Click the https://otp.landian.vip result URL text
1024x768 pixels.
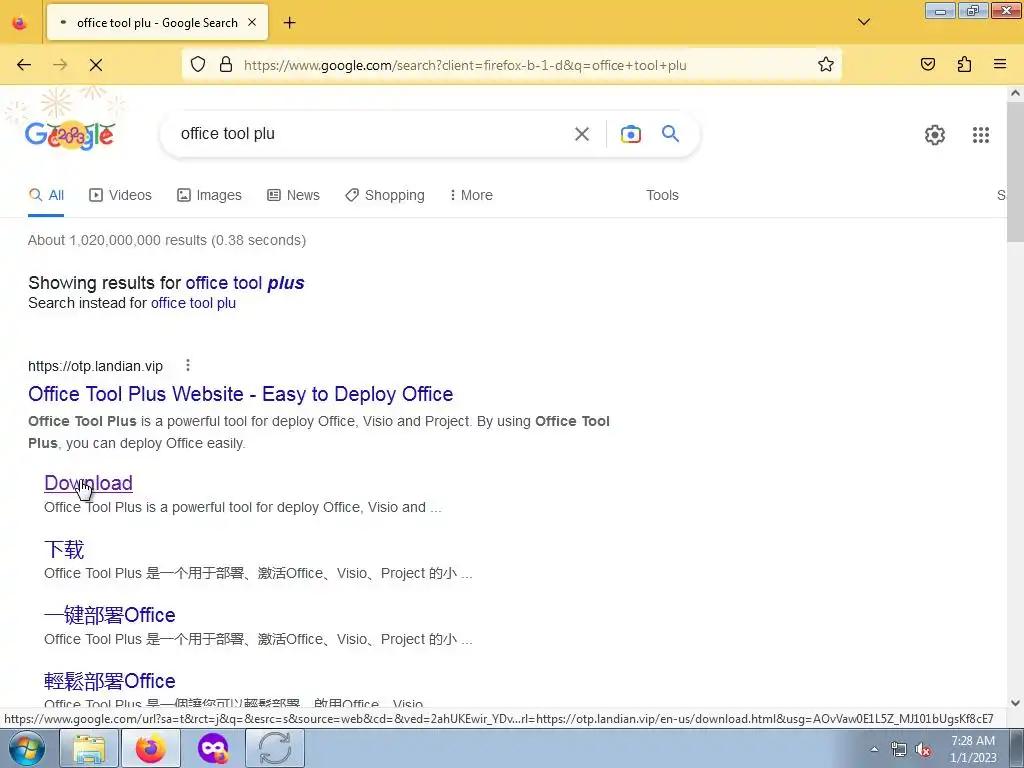(95, 366)
